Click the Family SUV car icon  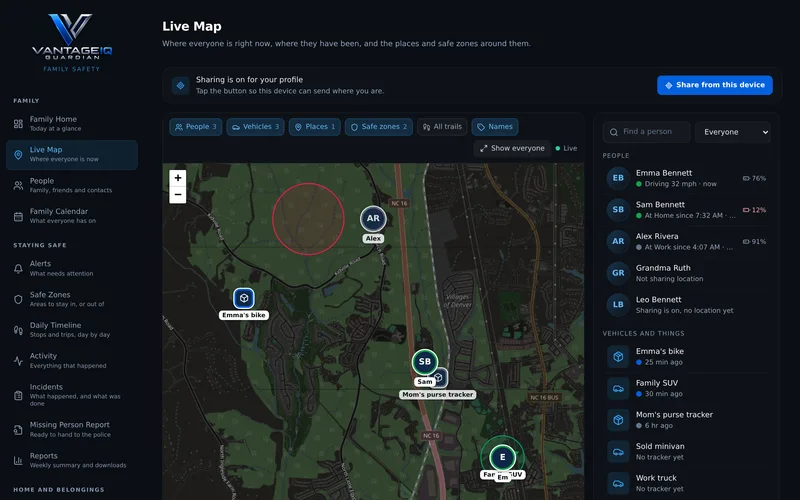pos(618,388)
